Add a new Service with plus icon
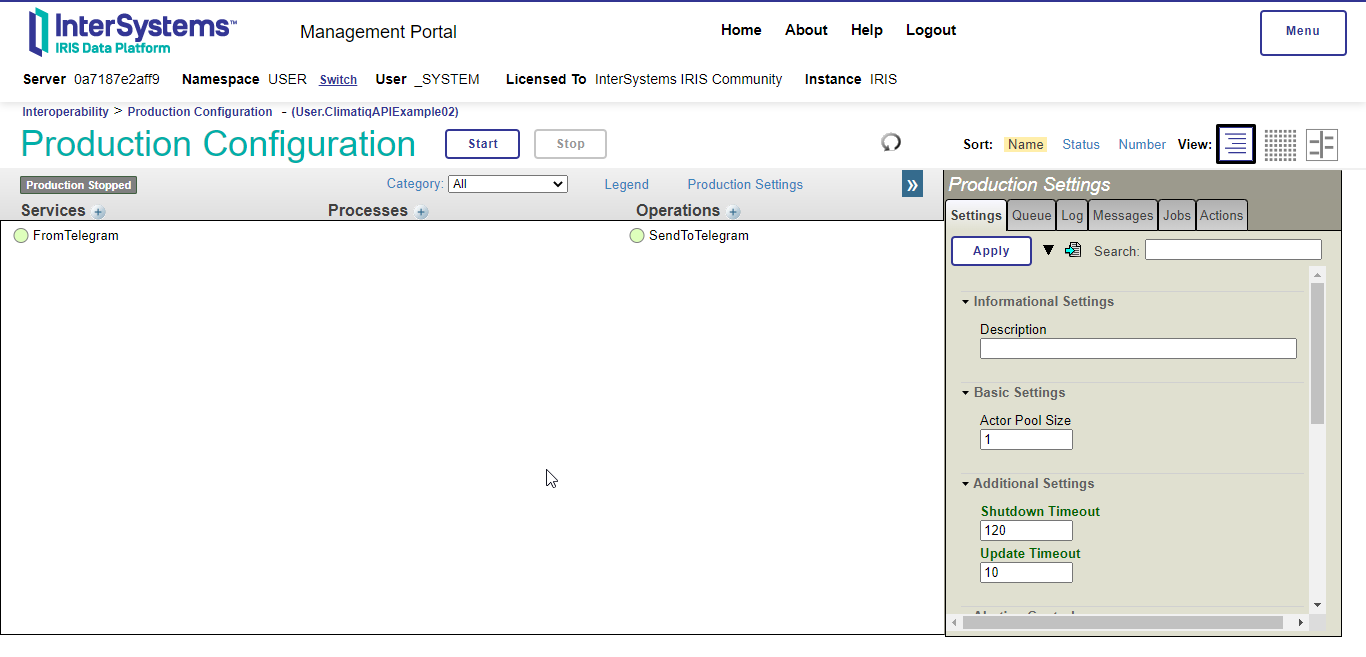Screen dimensions: 1366x657 tap(99, 212)
